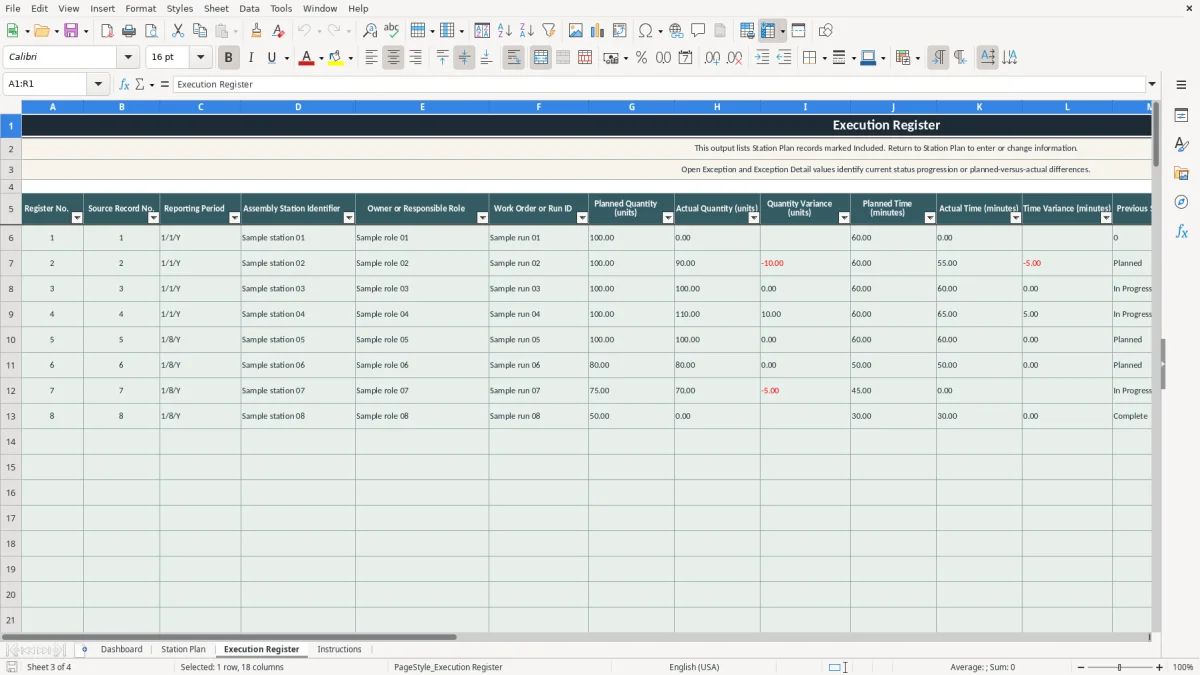Click the Insert Comment icon

point(698,31)
